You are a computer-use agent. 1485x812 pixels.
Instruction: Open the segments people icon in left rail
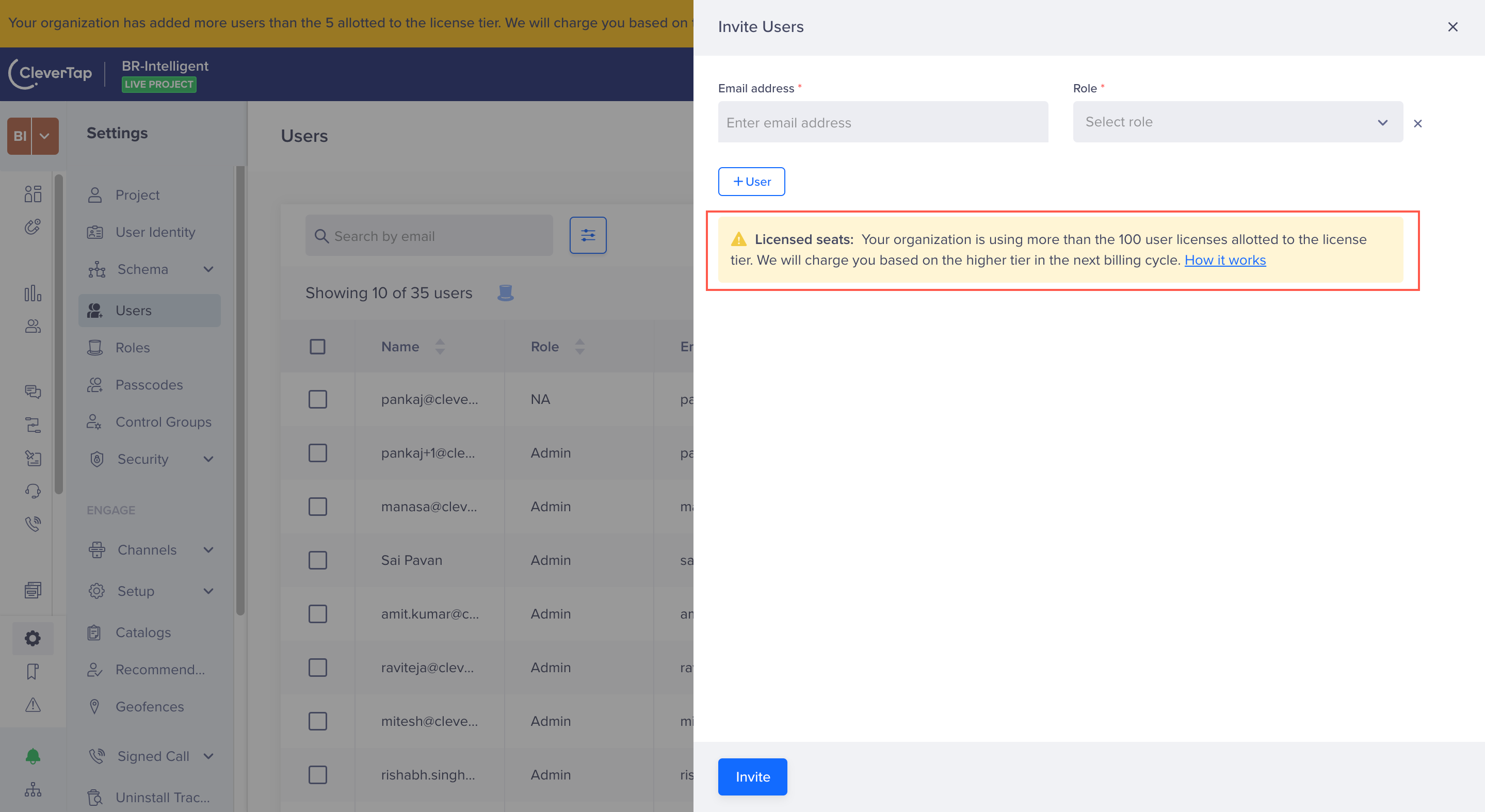(33, 327)
